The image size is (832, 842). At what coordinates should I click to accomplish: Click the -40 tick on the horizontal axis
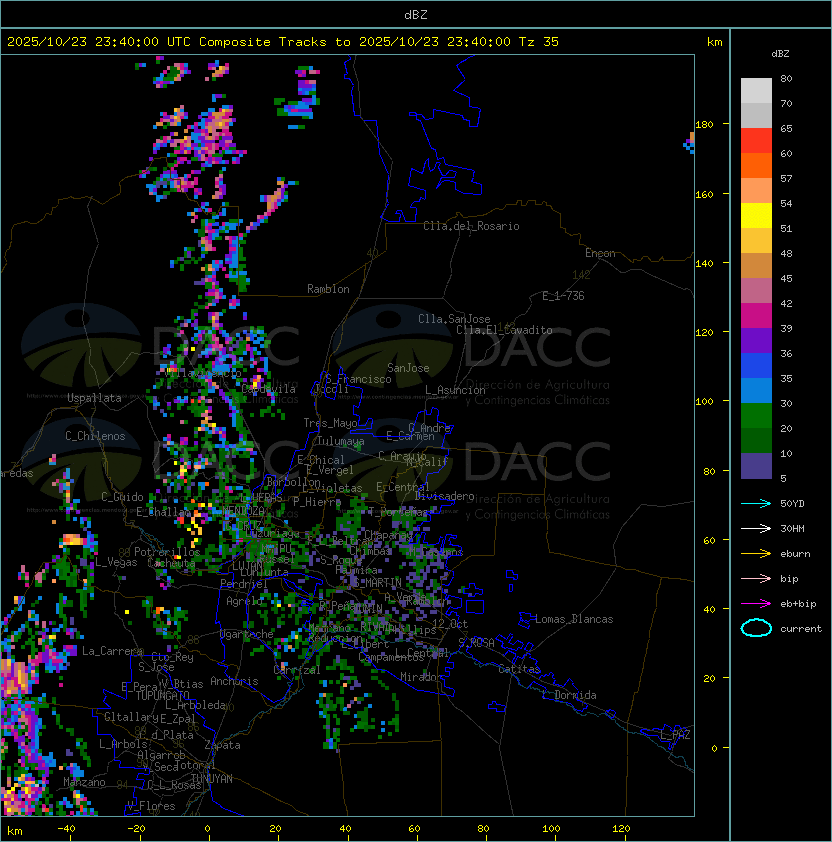point(67,829)
